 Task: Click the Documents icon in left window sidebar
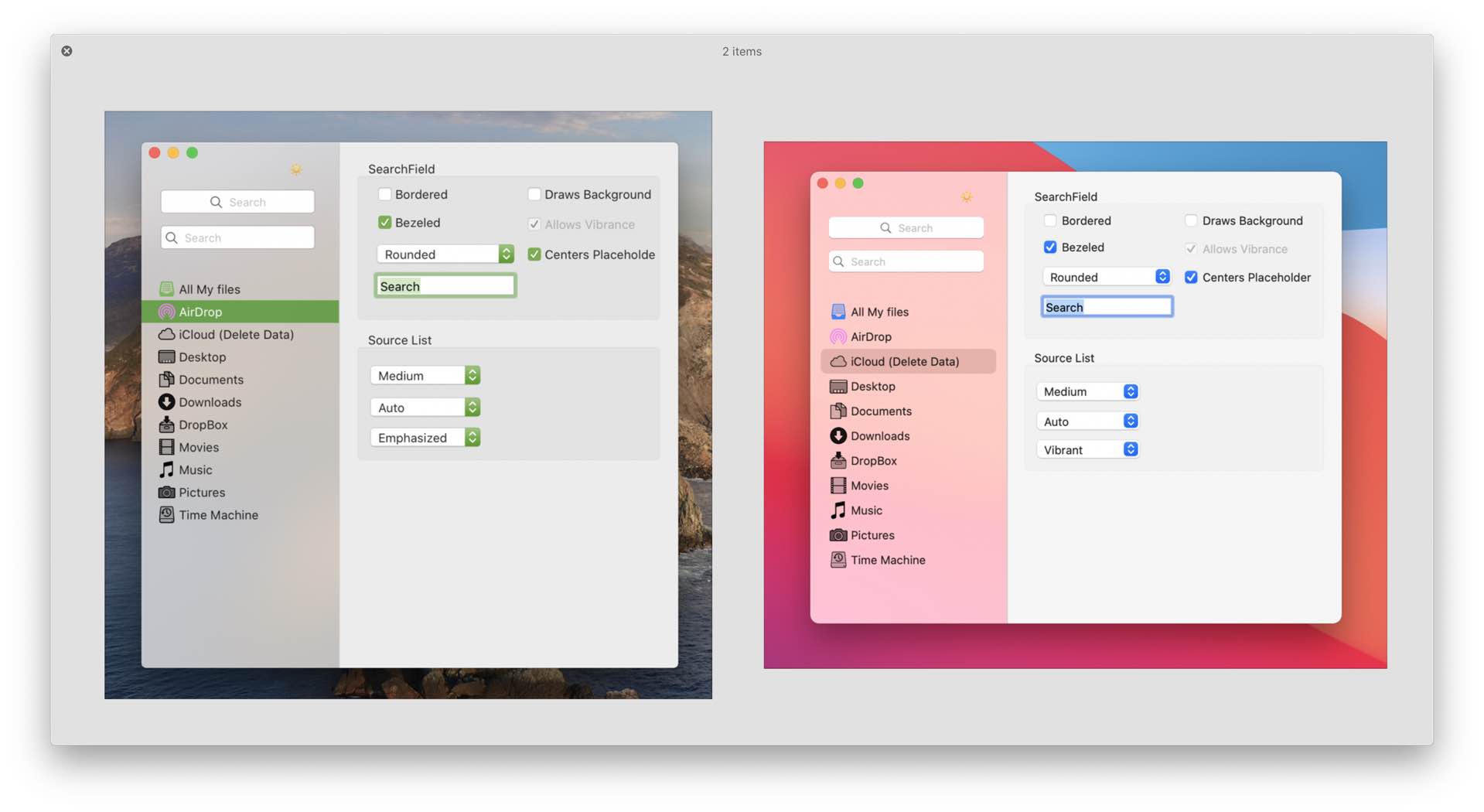pos(166,379)
